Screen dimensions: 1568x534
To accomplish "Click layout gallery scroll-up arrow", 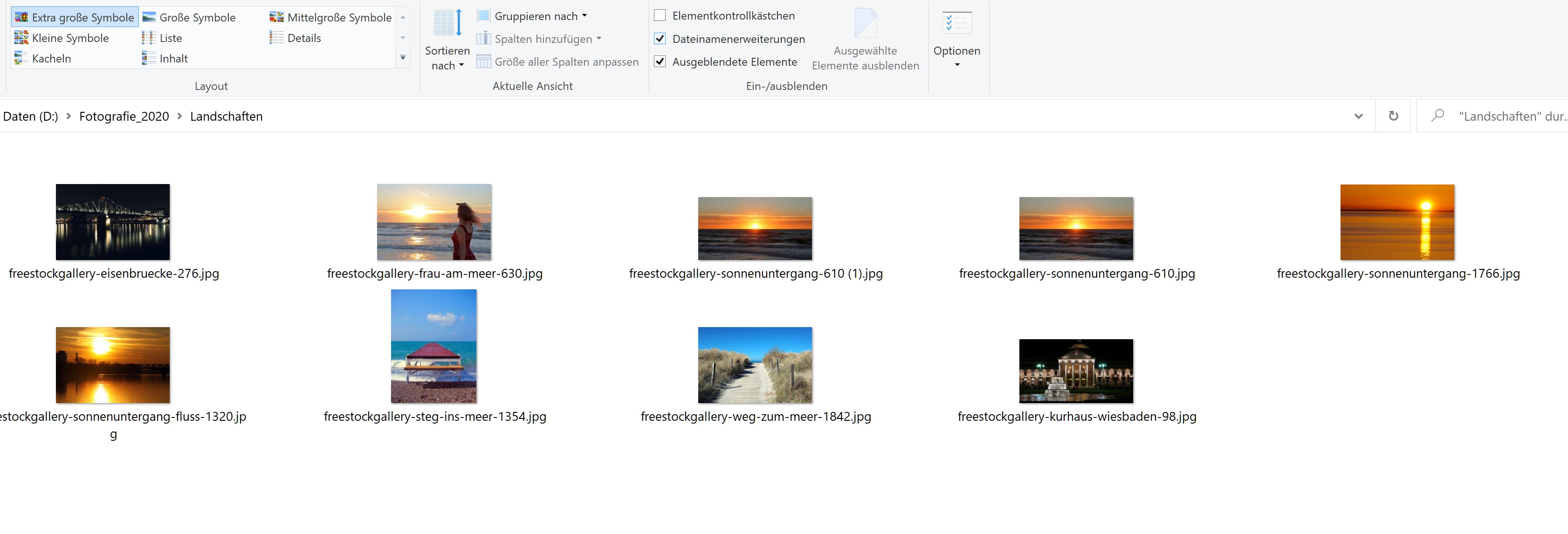I will point(403,17).
